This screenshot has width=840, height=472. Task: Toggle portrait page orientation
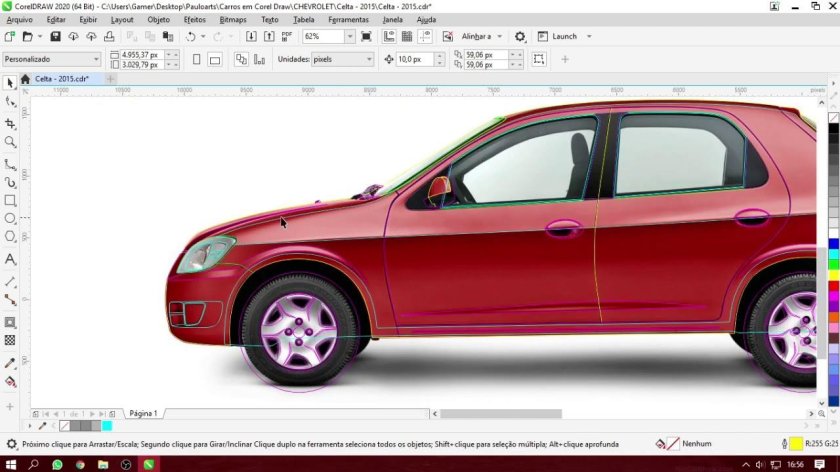(196, 60)
